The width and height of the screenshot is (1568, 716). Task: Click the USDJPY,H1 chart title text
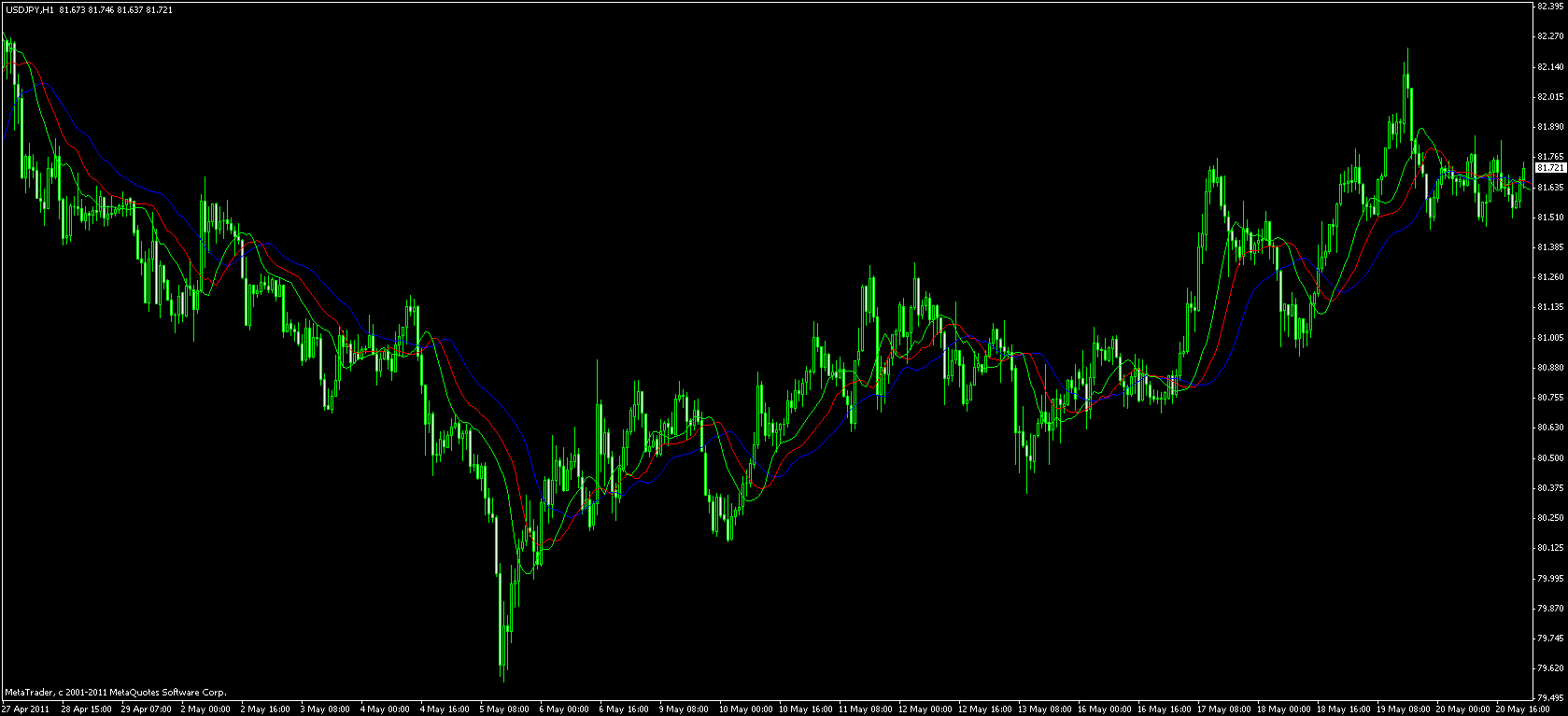(29, 9)
